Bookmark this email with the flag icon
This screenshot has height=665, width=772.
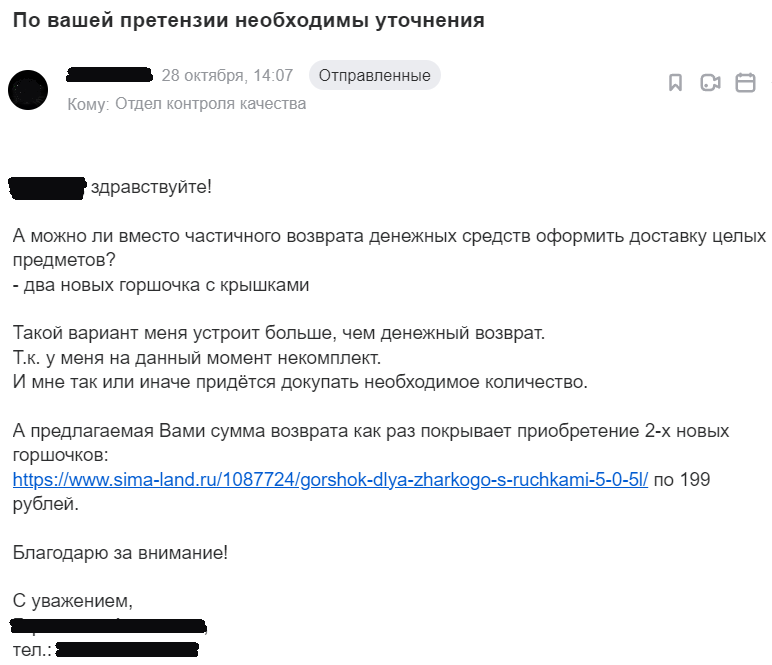coord(676,83)
